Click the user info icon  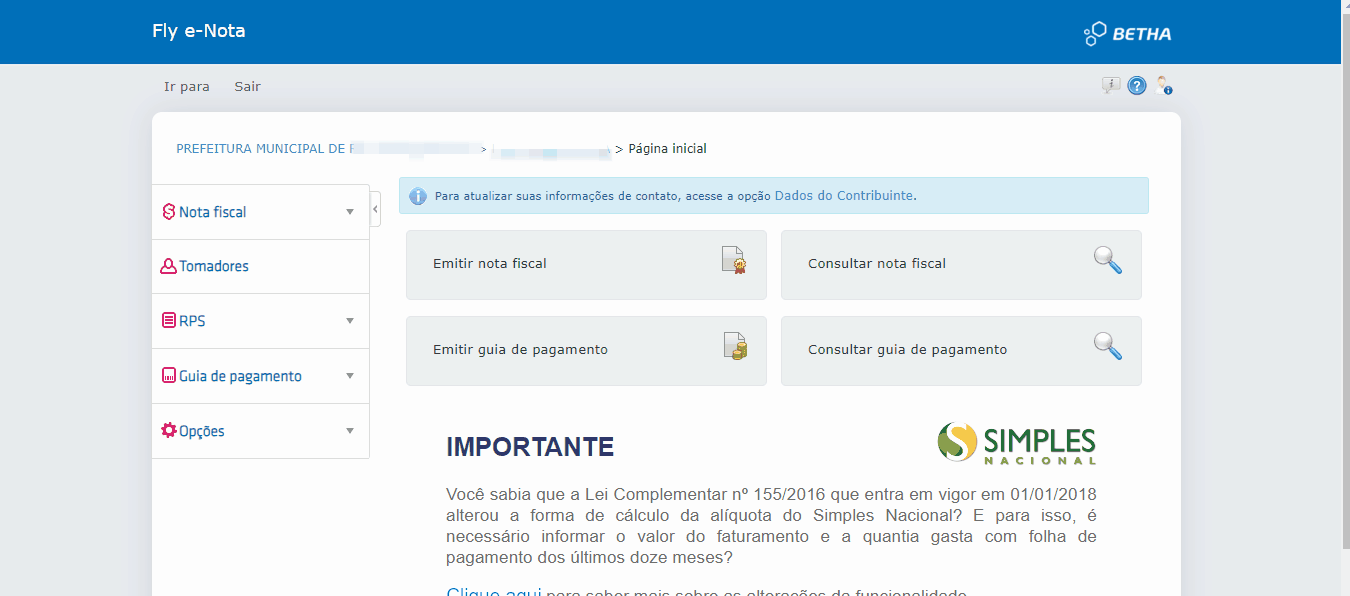(x=1163, y=85)
